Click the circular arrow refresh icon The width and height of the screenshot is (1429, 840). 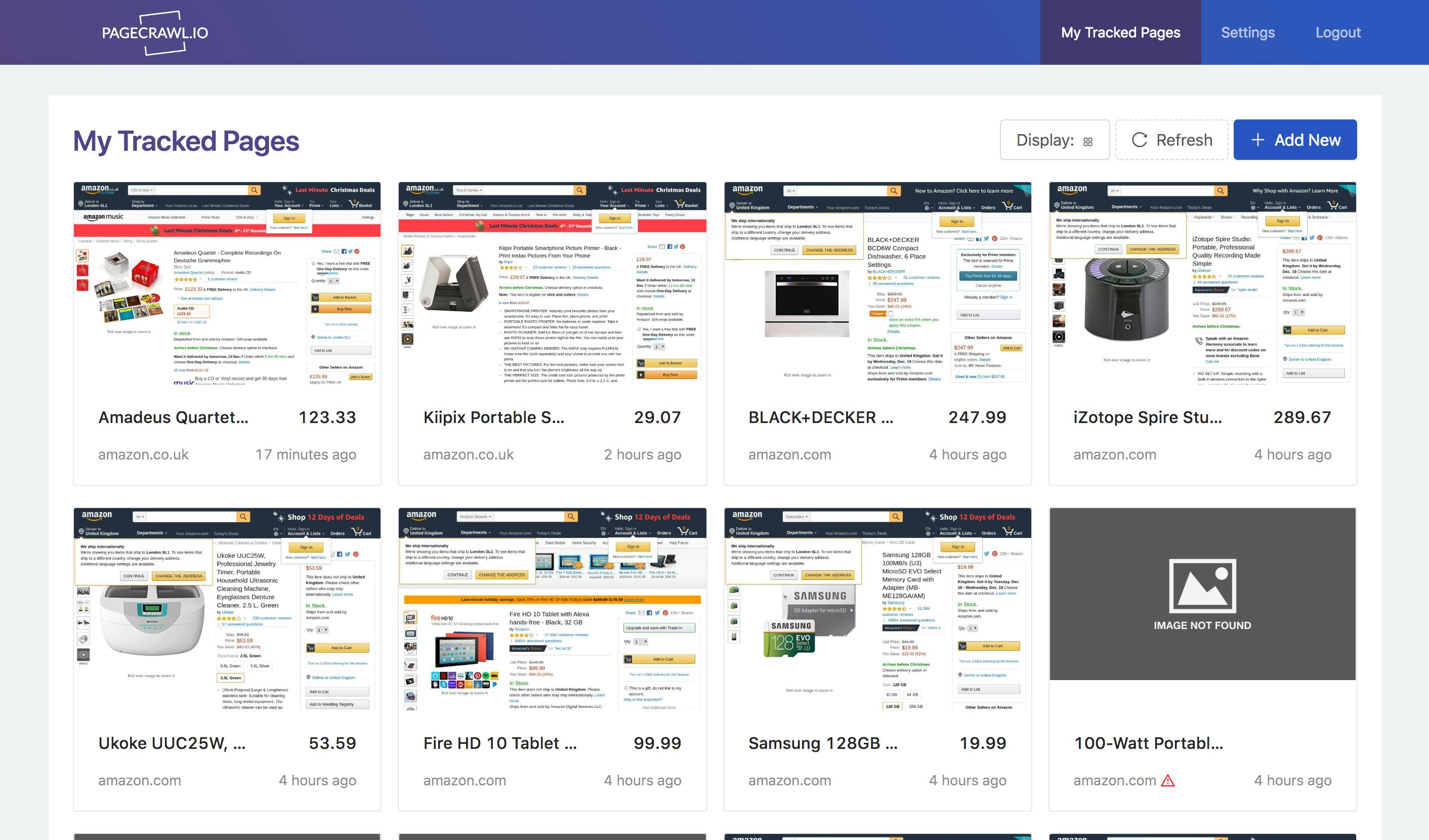pos(1139,140)
